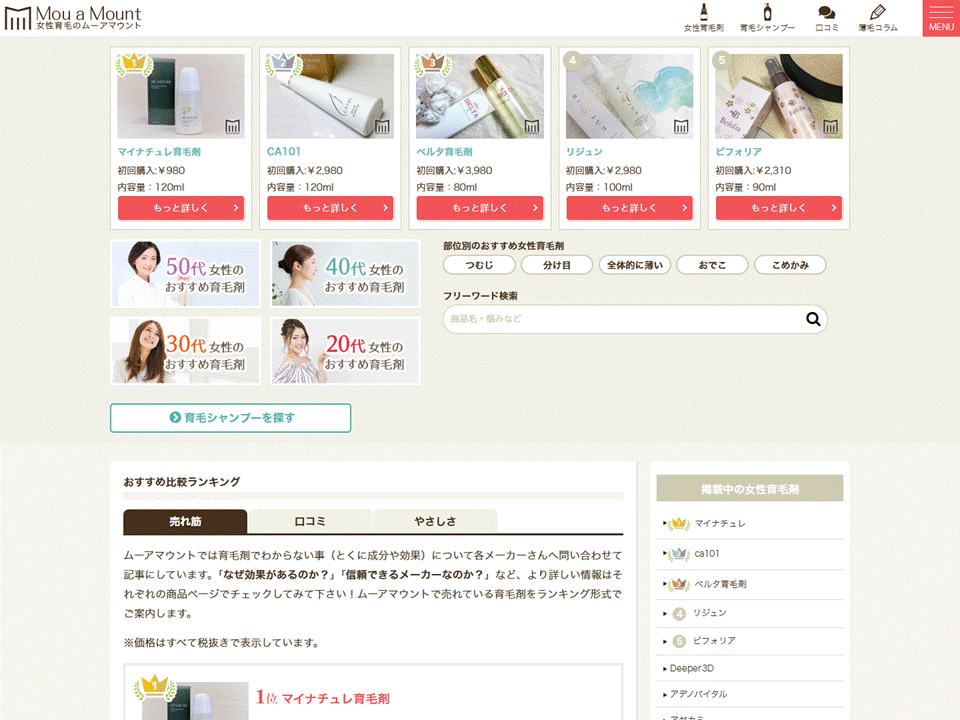
Task: Select the つむじ filter pill
Action: tap(479, 265)
